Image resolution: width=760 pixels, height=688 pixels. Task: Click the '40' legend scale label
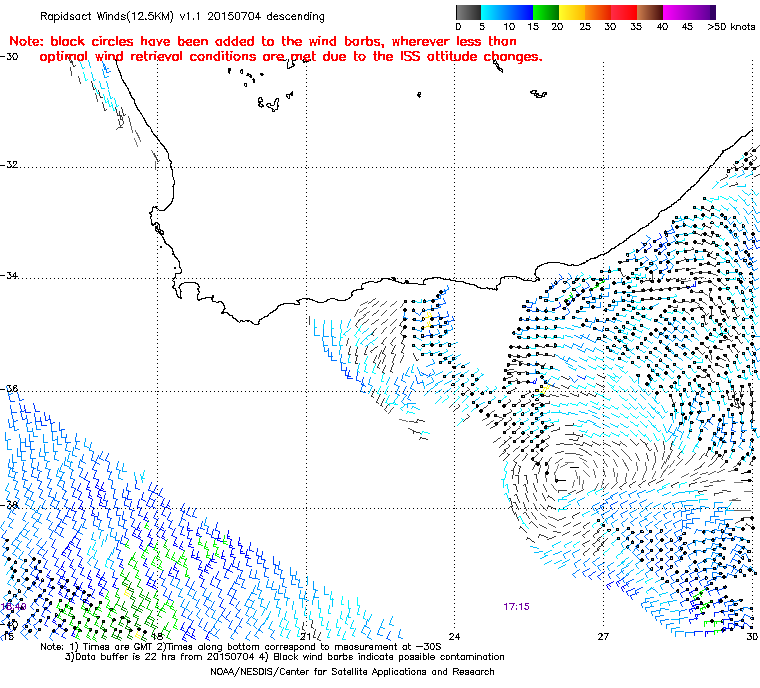(x=662, y=27)
